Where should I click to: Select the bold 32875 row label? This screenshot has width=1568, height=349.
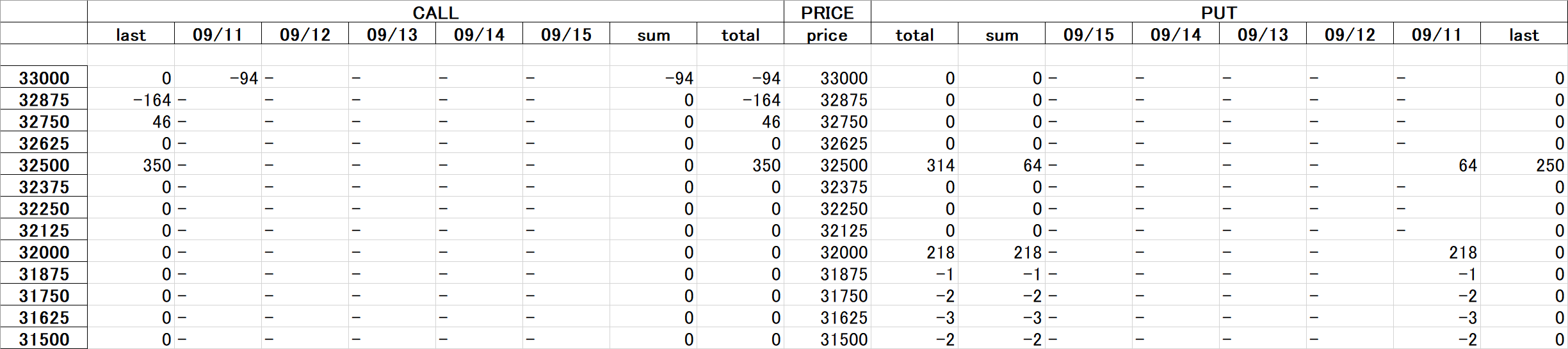pyautogui.click(x=44, y=99)
